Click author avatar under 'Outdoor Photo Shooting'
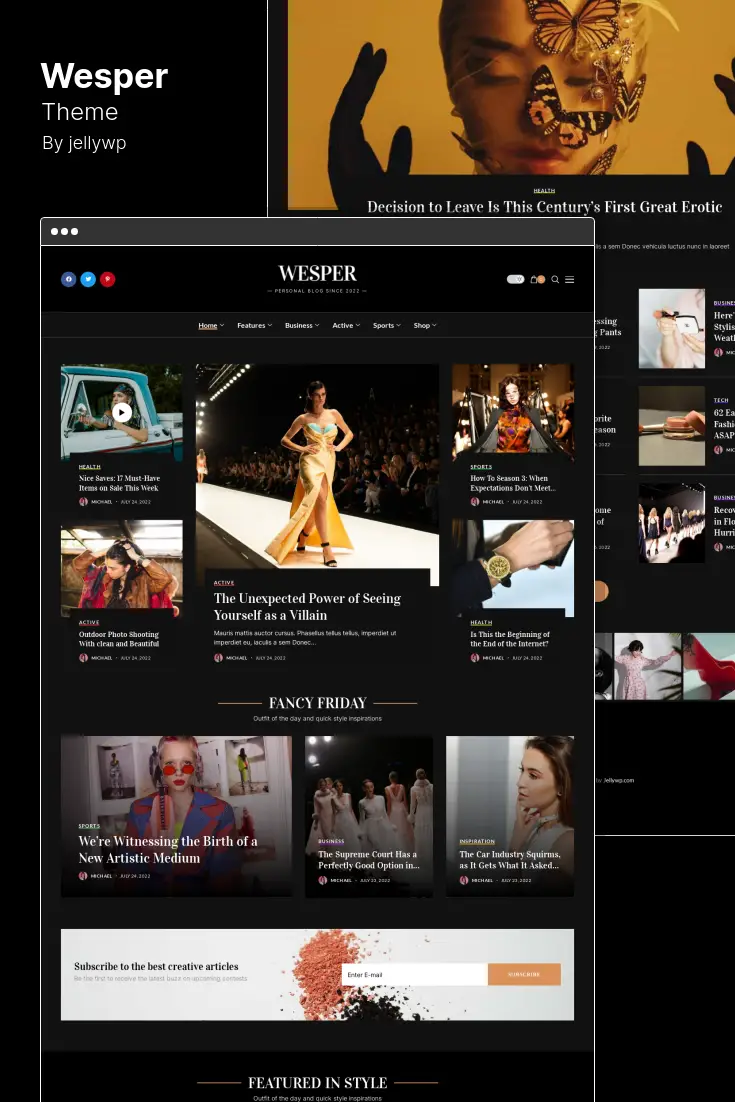The height and width of the screenshot is (1102, 735). (x=83, y=658)
